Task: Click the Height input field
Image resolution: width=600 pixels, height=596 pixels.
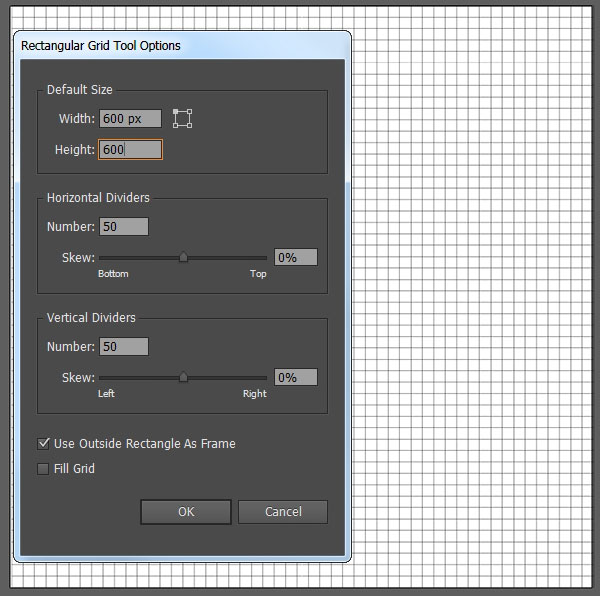Action: (x=130, y=150)
